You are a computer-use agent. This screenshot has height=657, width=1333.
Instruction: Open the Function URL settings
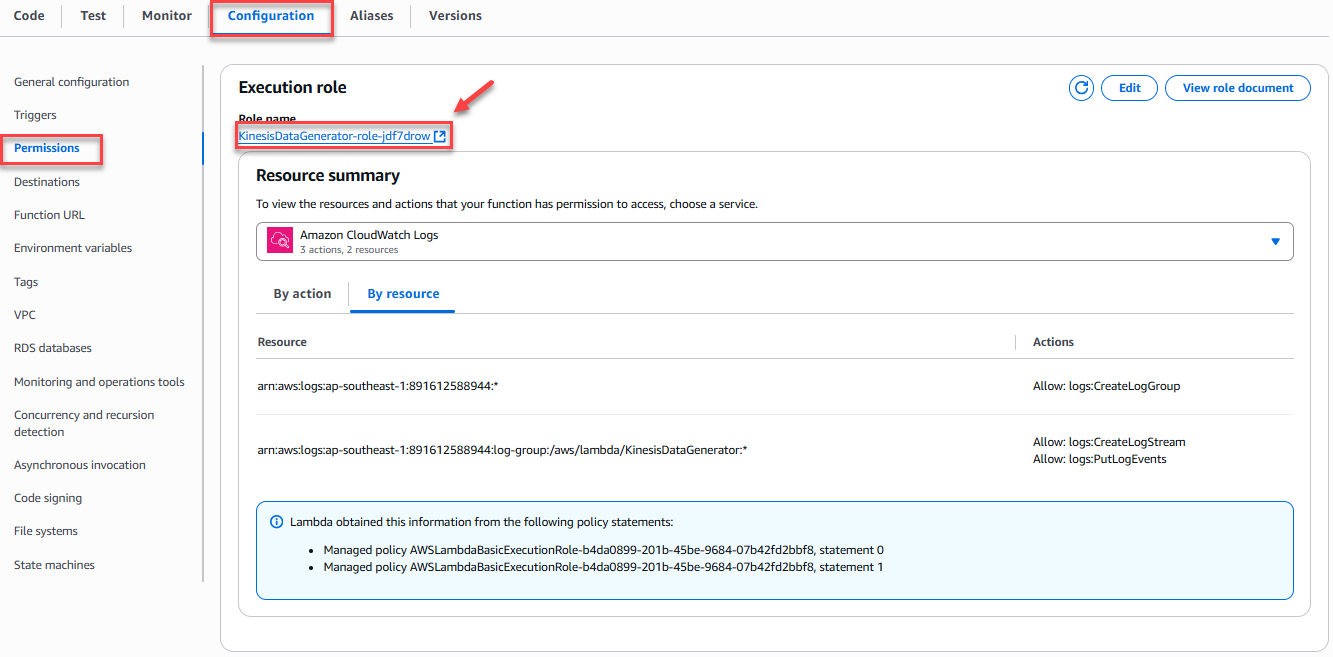(49, 215)
